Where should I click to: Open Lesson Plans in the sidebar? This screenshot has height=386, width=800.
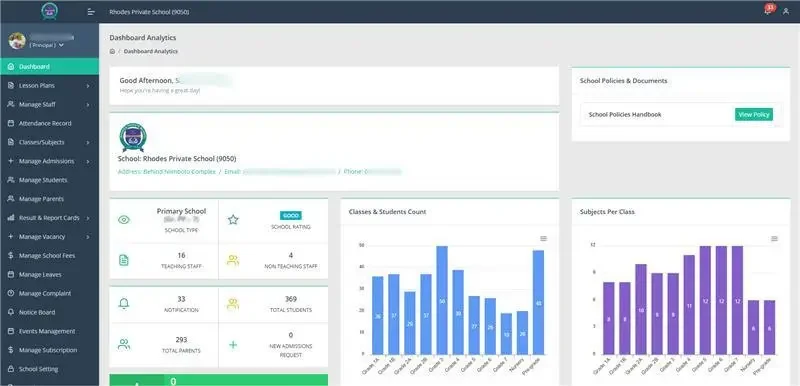point(37,86)
